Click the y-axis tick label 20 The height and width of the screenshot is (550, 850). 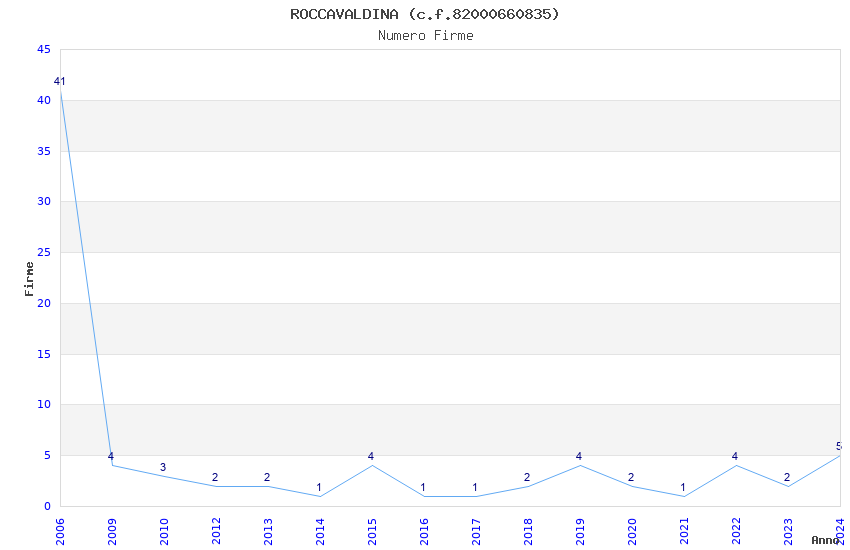(44, 303)
